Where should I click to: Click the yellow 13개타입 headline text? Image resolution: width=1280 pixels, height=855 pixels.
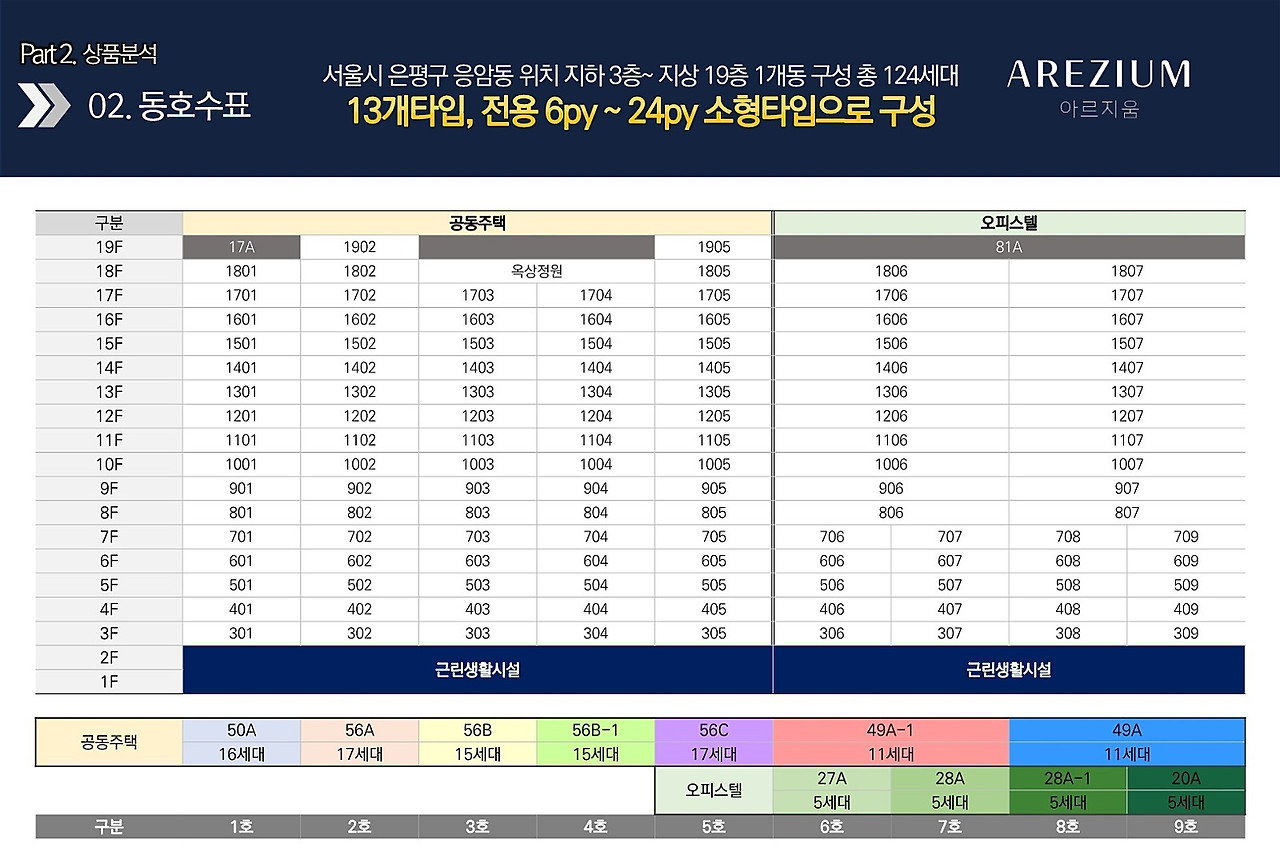click(640, 112)
